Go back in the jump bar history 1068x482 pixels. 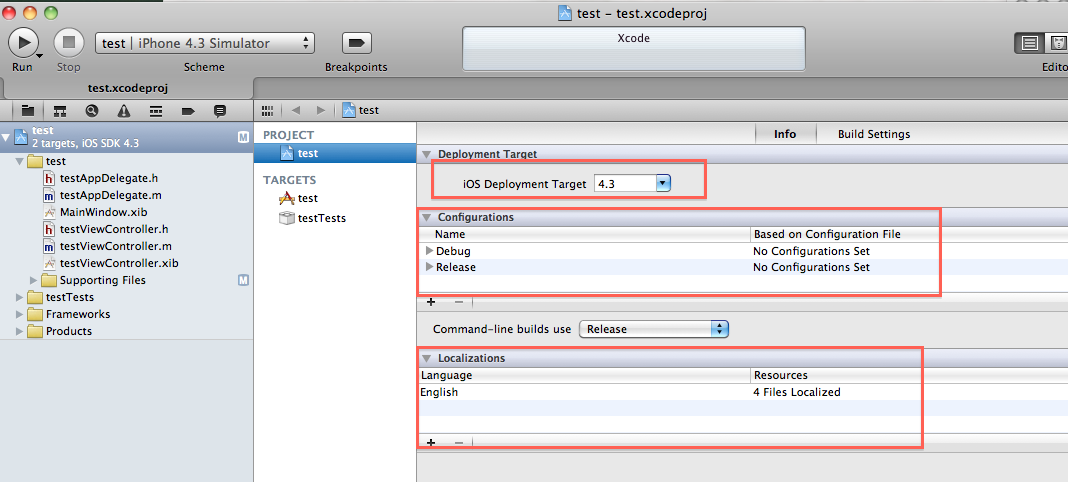tap(296, 110)
